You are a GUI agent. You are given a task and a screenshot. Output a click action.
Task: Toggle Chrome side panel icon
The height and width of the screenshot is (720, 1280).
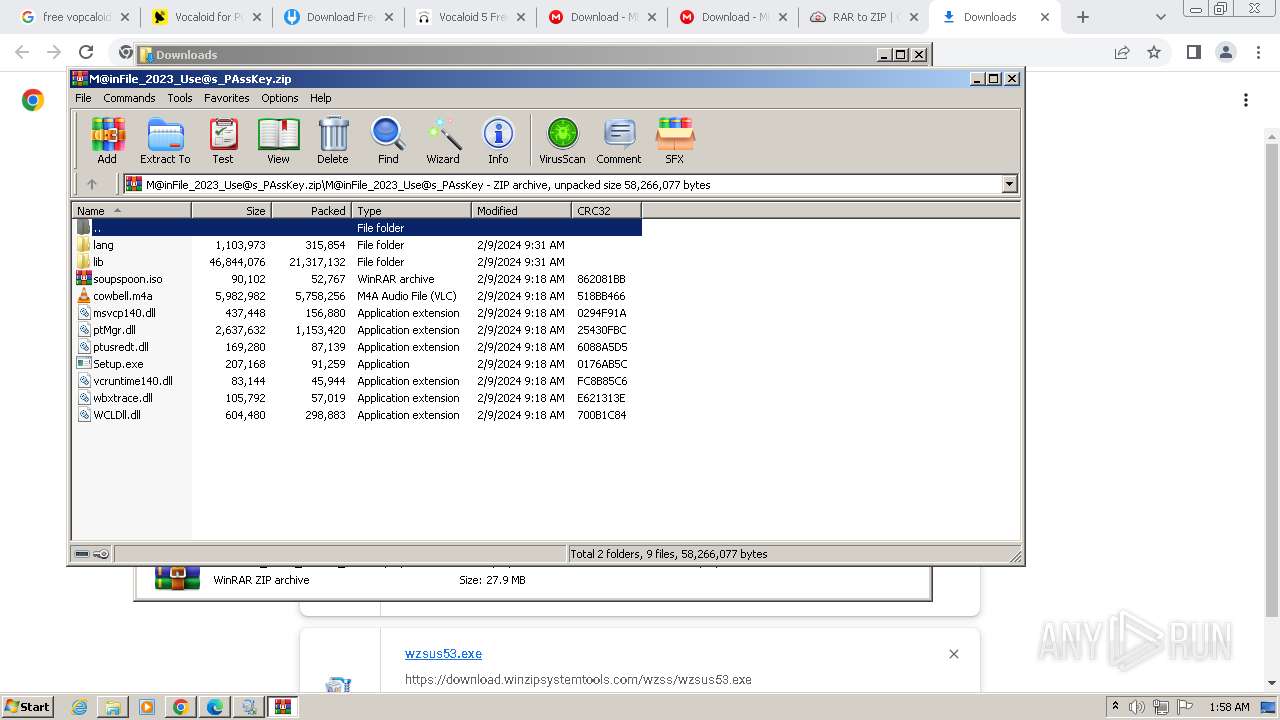click(1193, 53)
